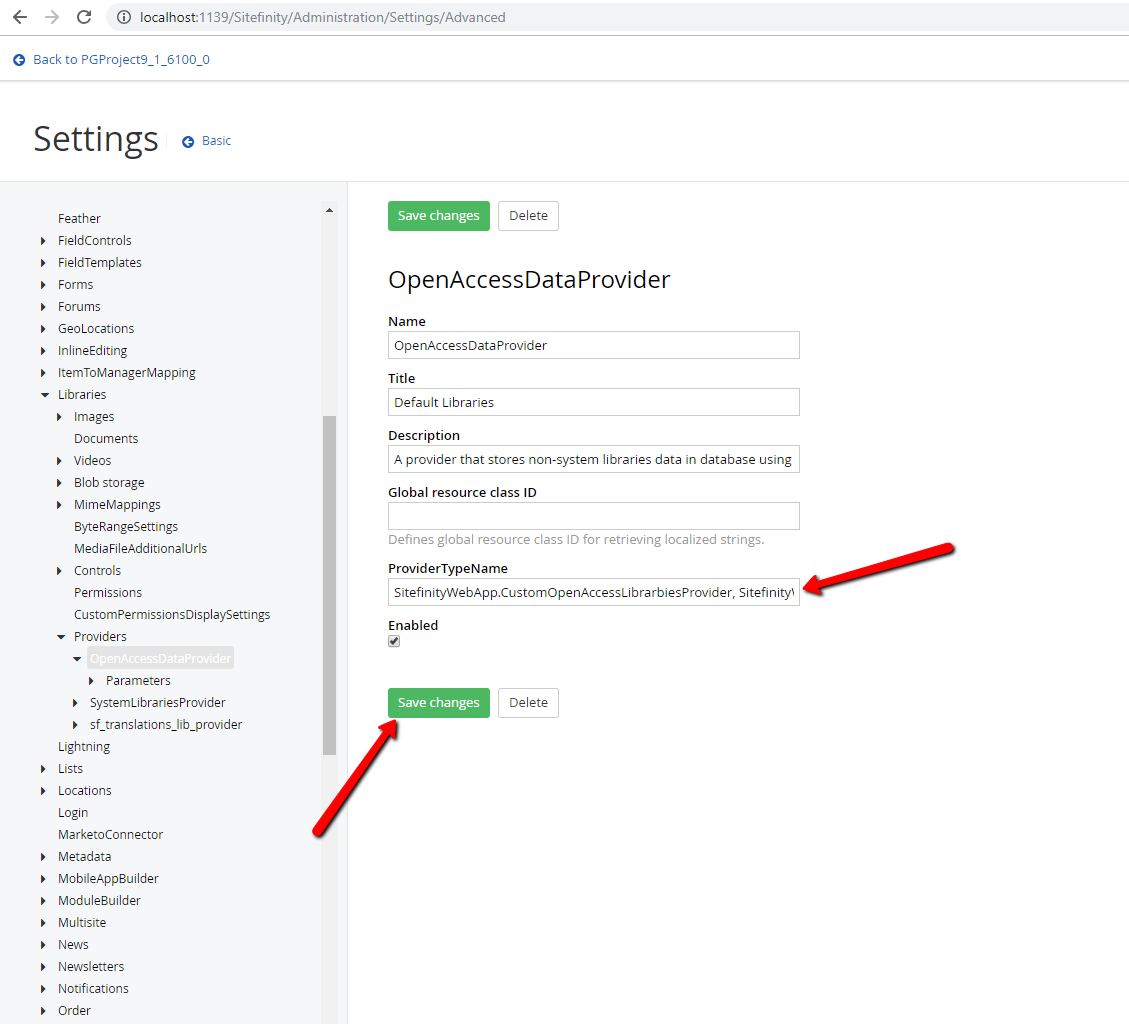Click the top Save changes button
The image size is (1129, 1024).
[438, 216]
